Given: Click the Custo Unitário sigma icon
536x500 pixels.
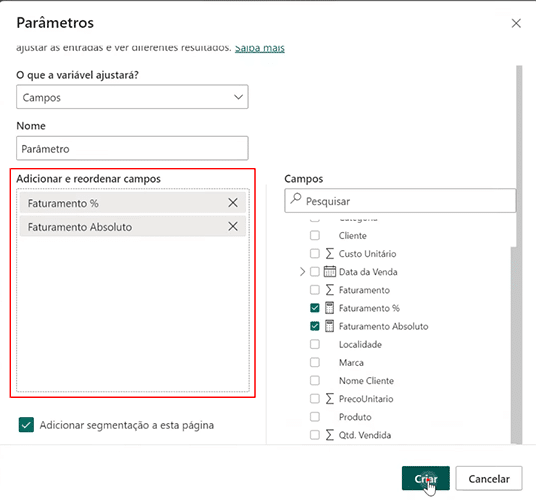Looking at the screenshot, I should tap(330, 254).
